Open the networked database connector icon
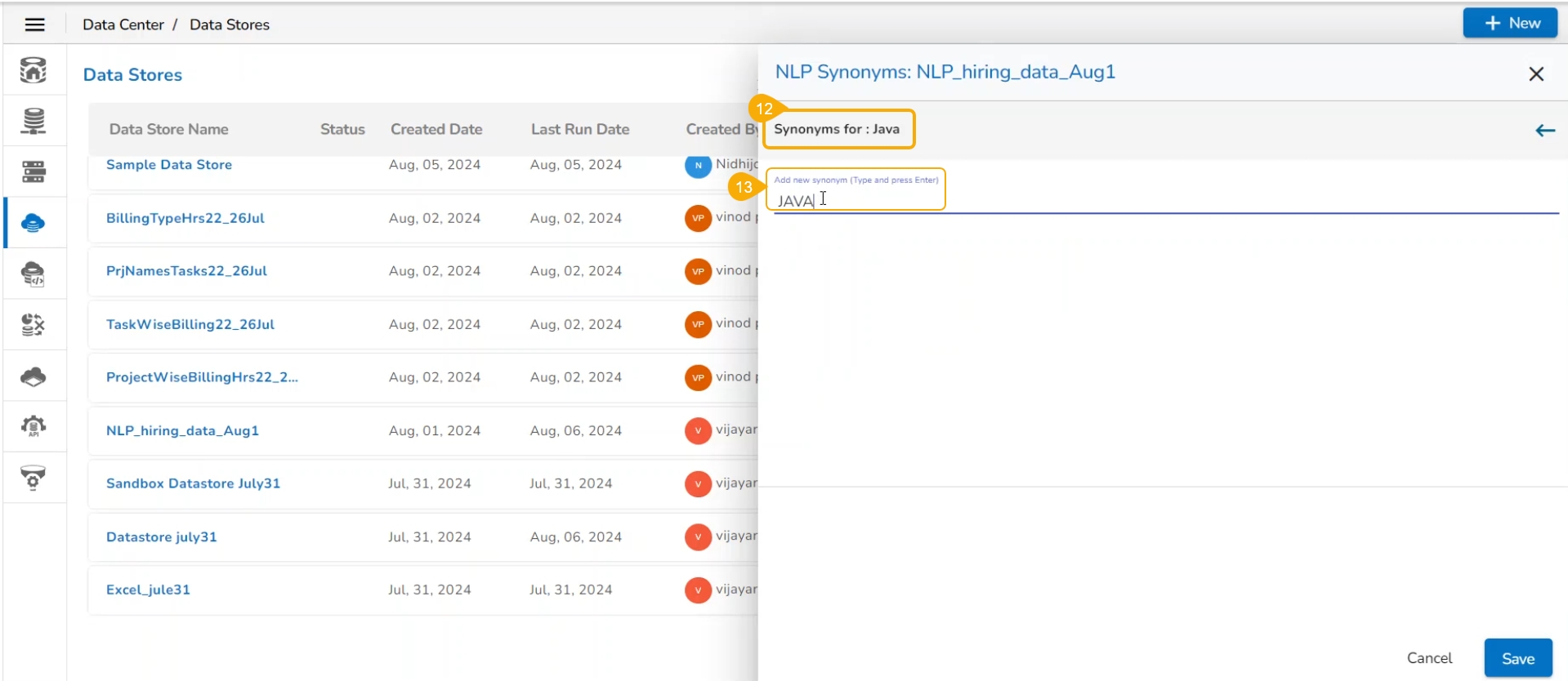 click(x=34, y=121)
